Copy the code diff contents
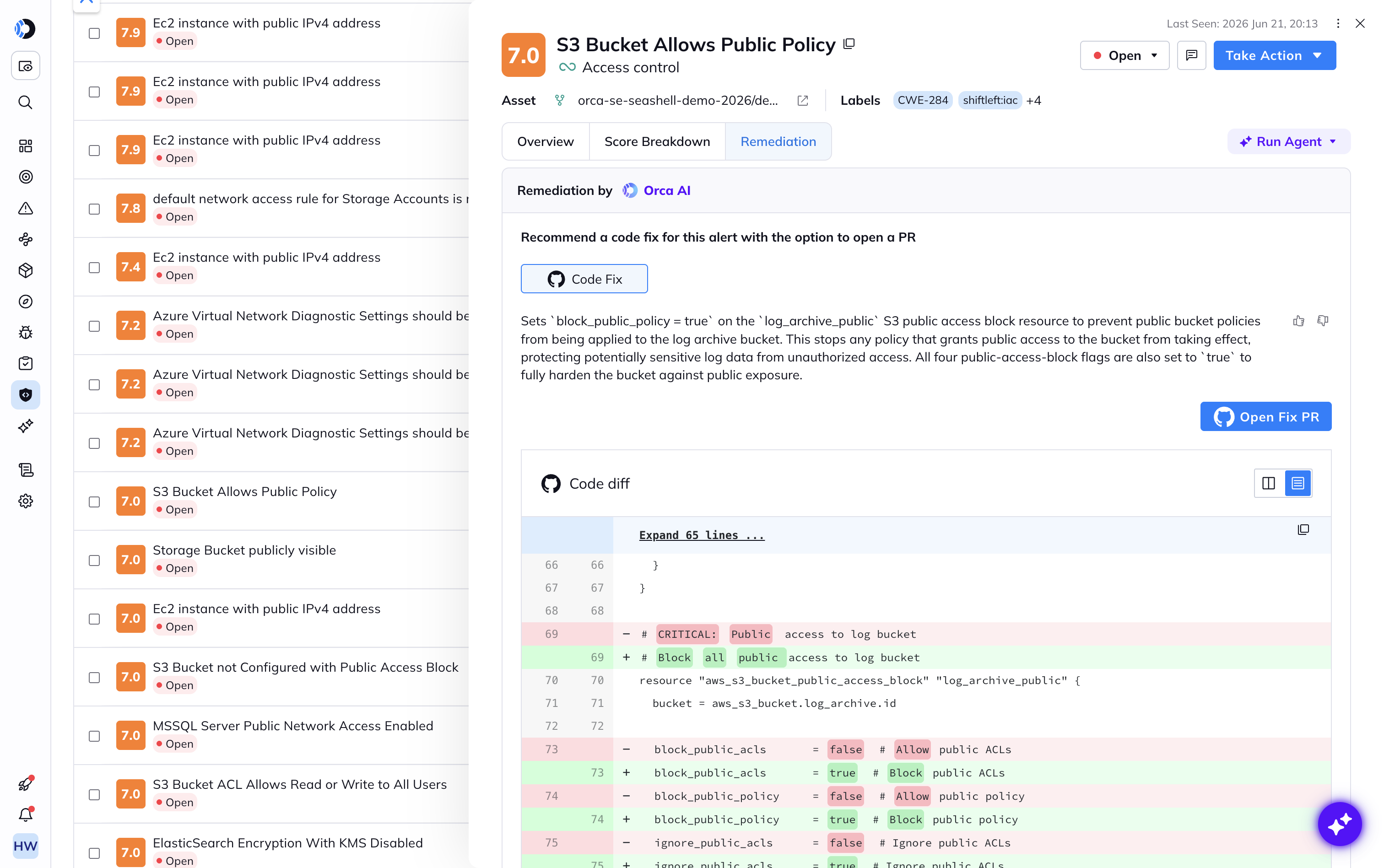 click(1303, 529)
